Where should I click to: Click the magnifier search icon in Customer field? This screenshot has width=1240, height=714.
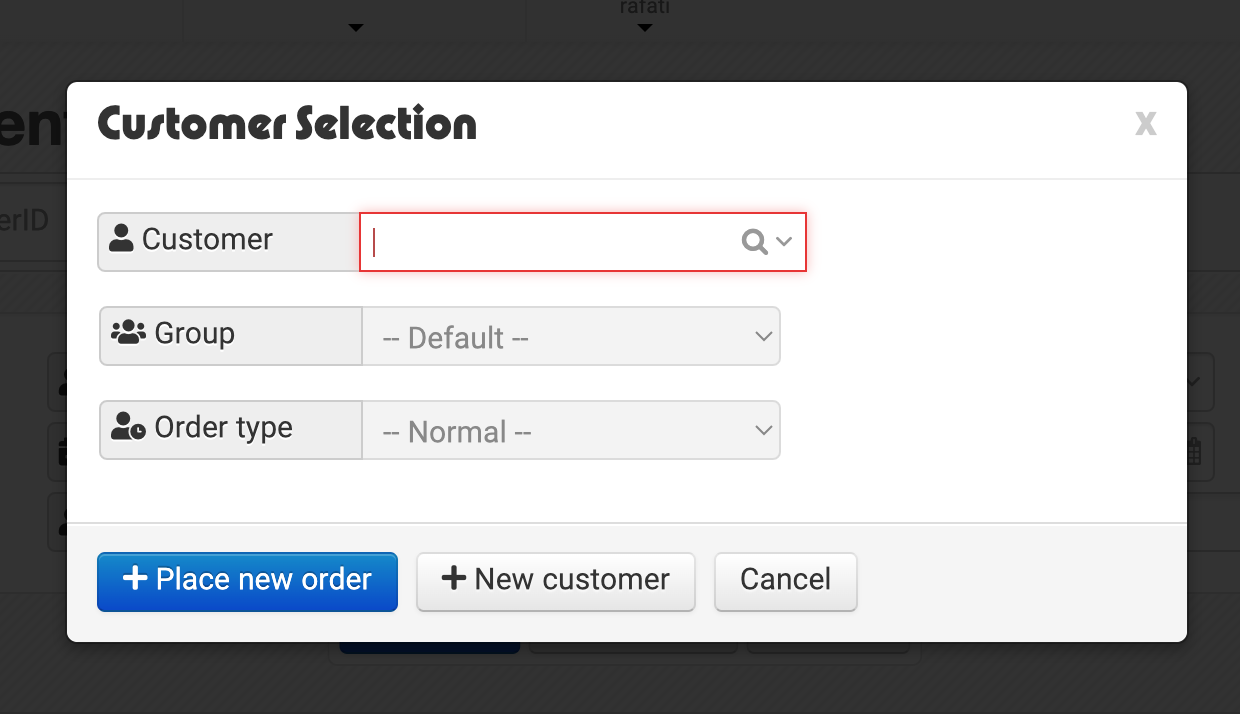(x=754, y=241)
